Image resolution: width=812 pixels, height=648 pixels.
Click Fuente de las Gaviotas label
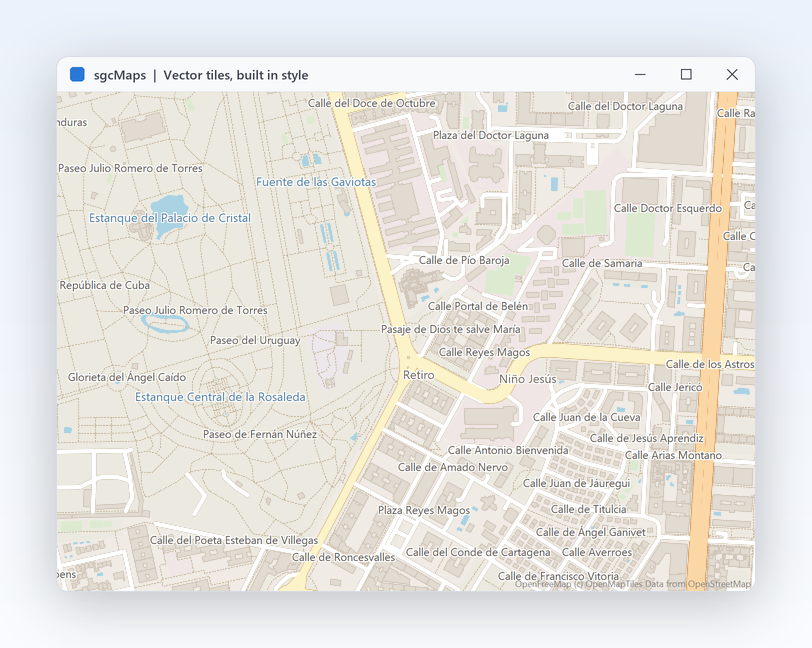pyautogui.click(x=316, y=182)
